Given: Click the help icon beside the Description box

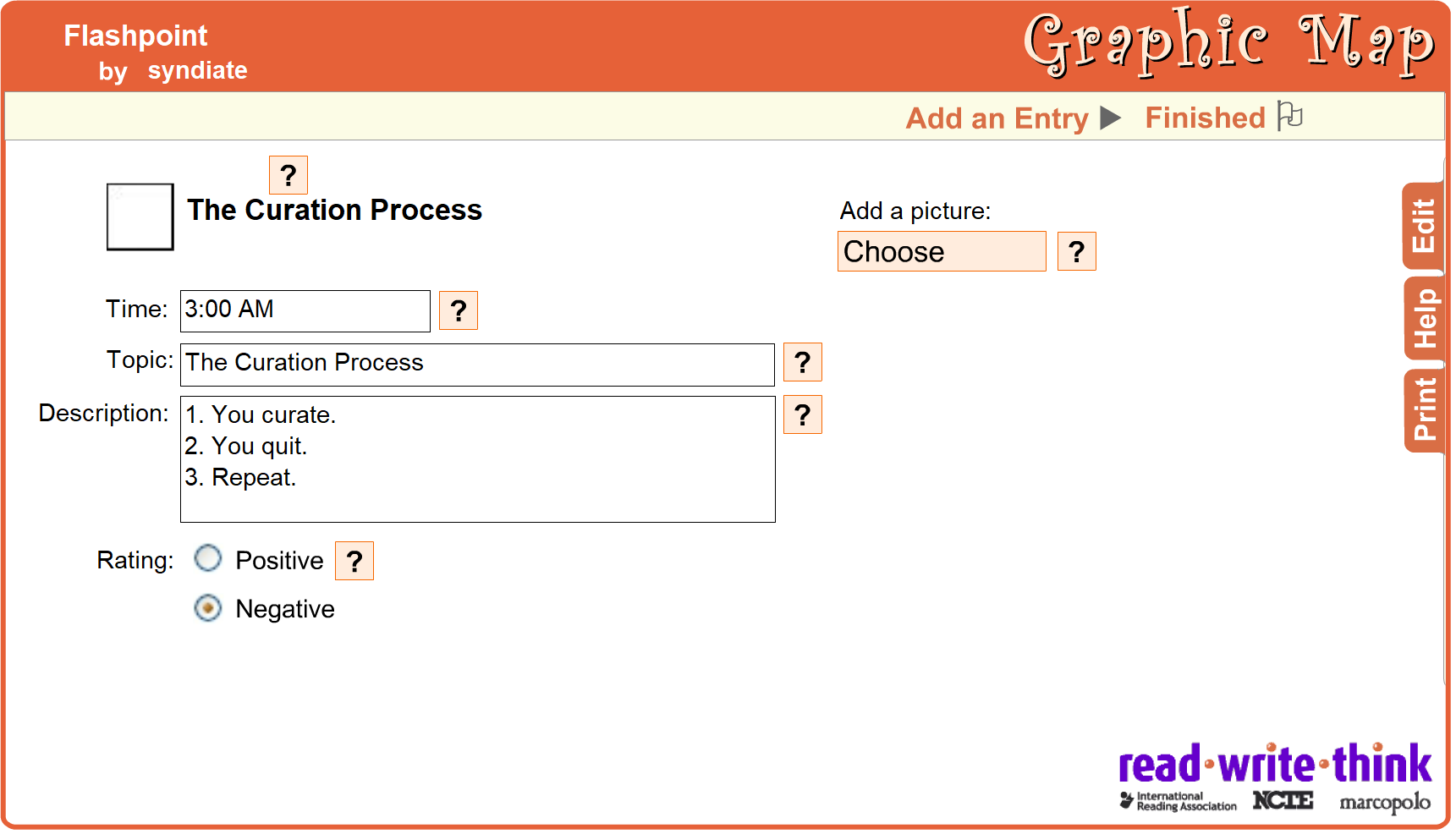Looking at the screenshot, I should click(x=802, y=414).
